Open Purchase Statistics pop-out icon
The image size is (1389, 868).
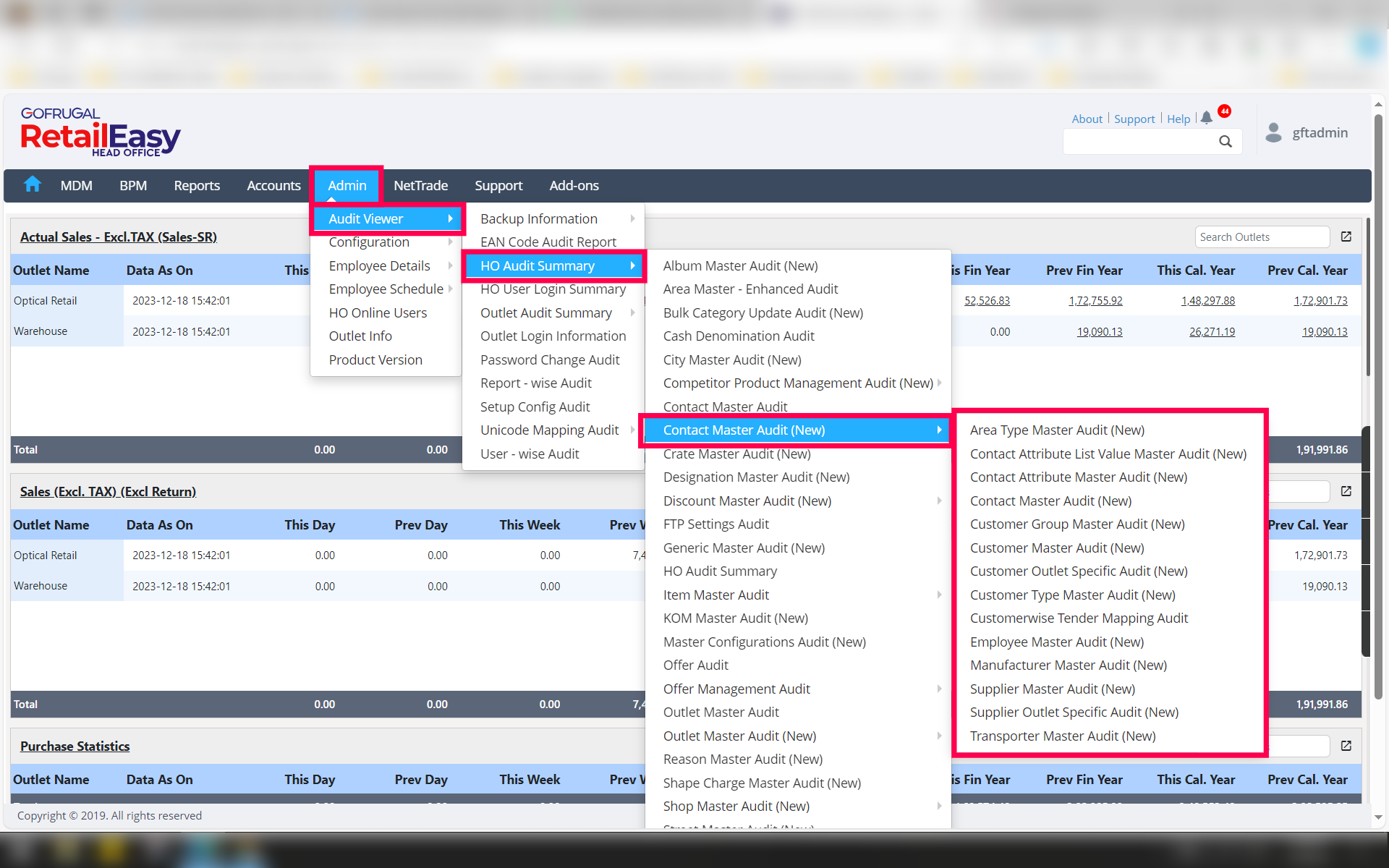[x=1346, y=746]
